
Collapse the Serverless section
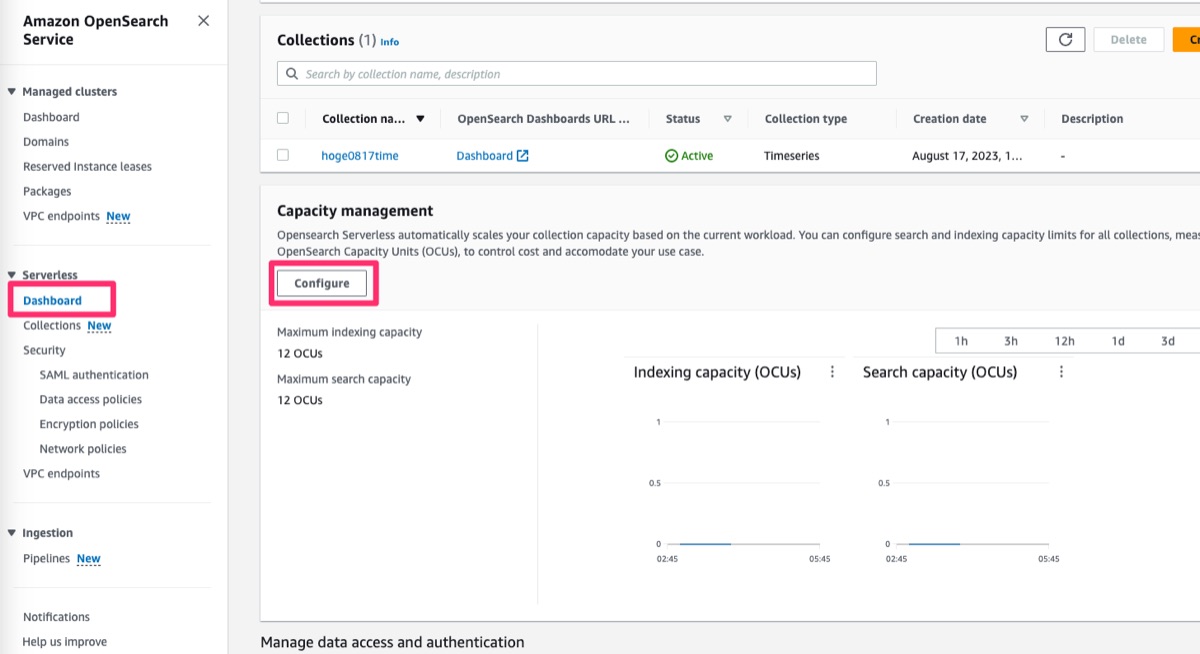tap(13, 275)
